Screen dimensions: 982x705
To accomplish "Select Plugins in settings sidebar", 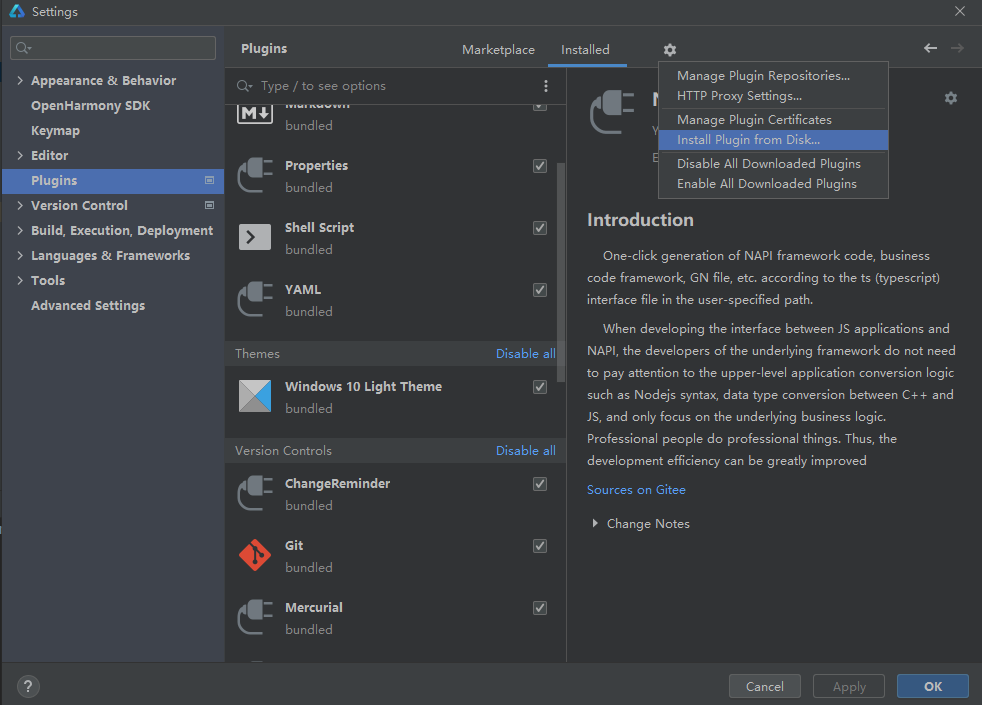I will 113,180.
